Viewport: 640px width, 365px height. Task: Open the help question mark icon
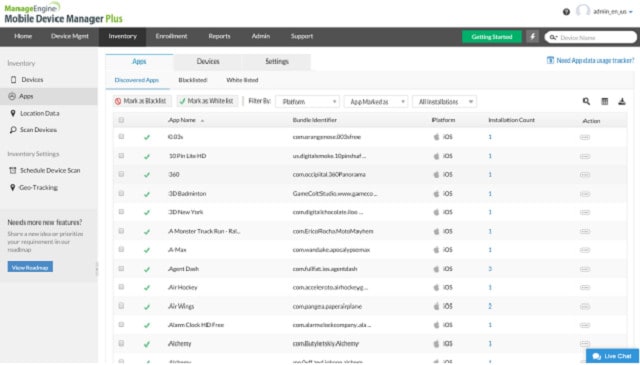coord(566,12)
